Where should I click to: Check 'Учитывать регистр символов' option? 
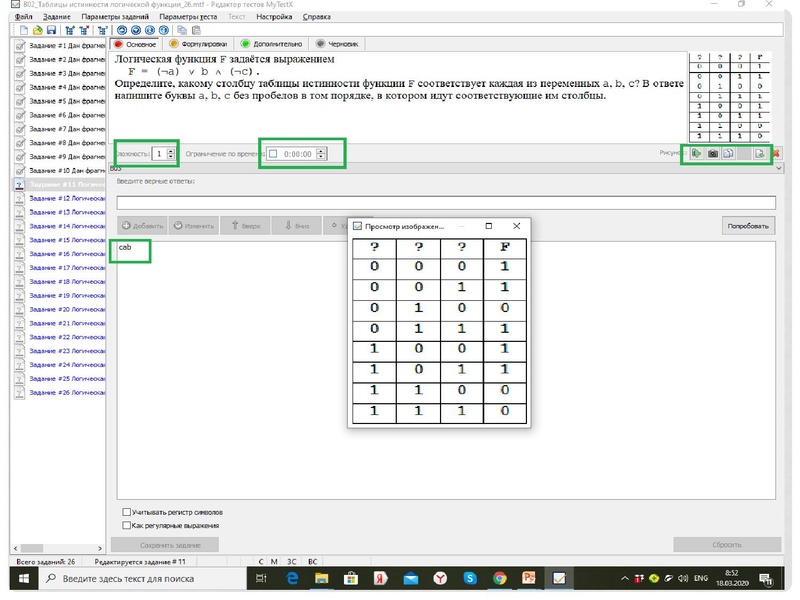(126, 511)
